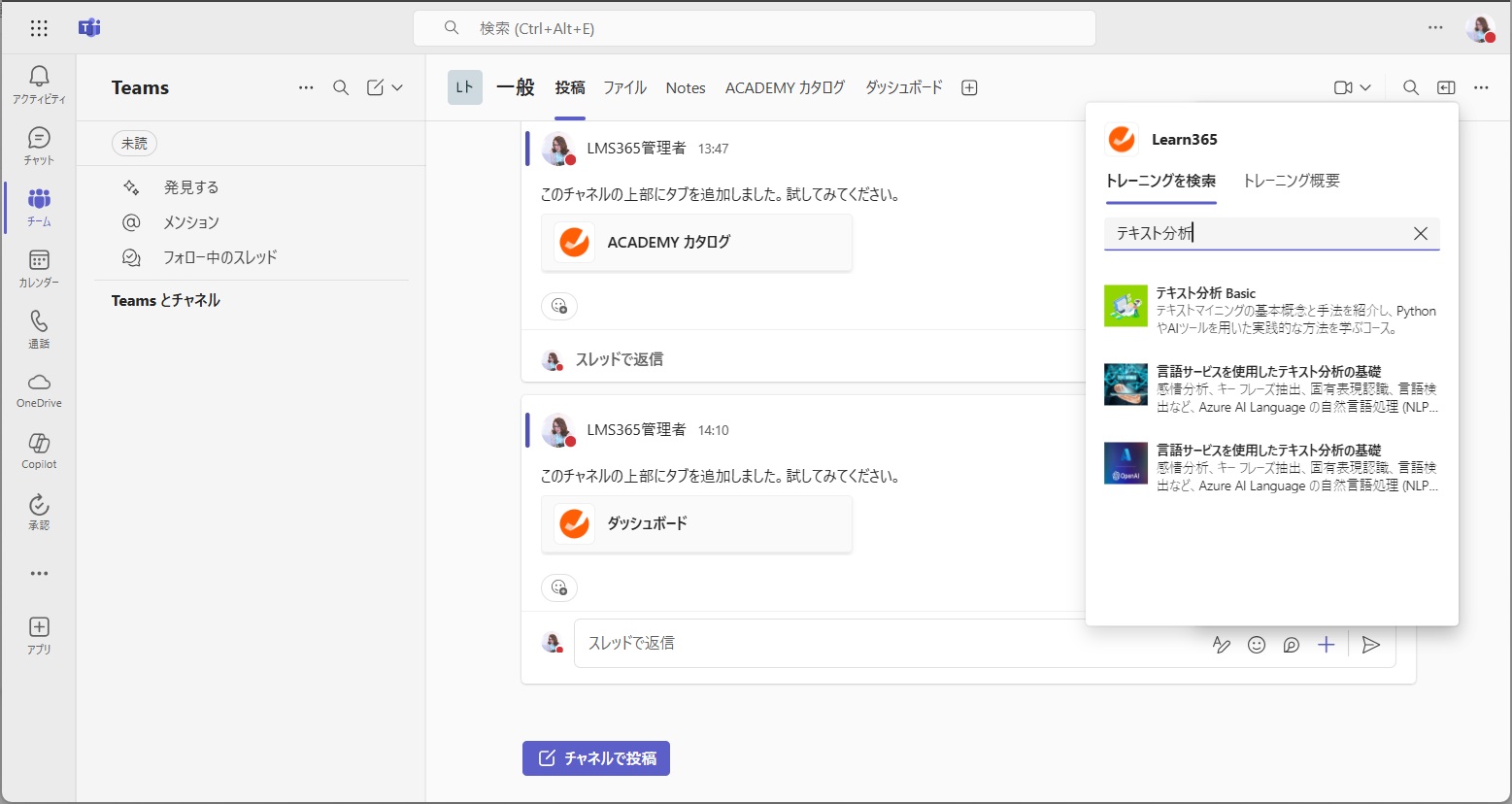Send the reply with the arrow icon
Screen dimensions: 1512x804
1371,645
